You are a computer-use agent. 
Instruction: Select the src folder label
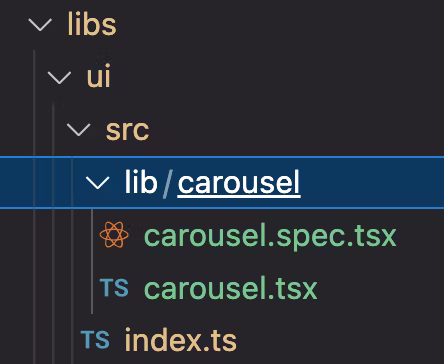tap(127, 130)
